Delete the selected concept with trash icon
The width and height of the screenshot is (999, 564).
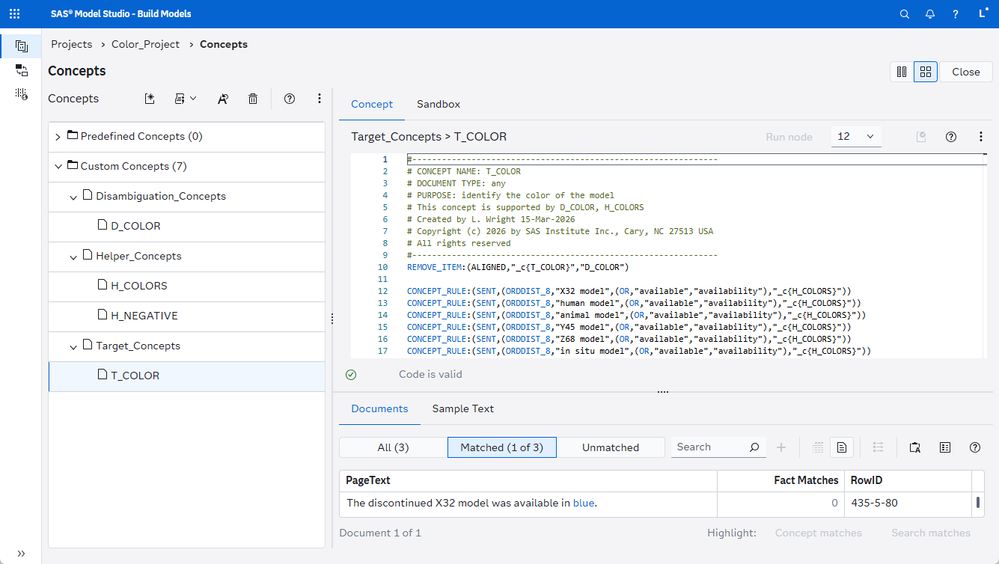pyautogui.click(x=253, y=98)
